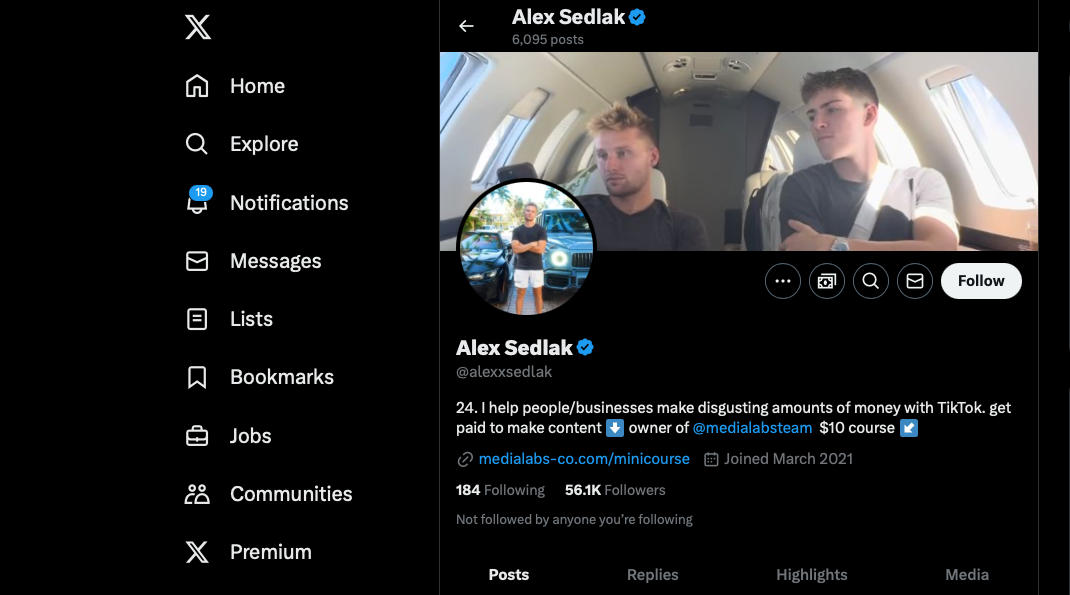The image size is (1070, 595).
Task: Open the more options menu on the profile
Action: 782,281
